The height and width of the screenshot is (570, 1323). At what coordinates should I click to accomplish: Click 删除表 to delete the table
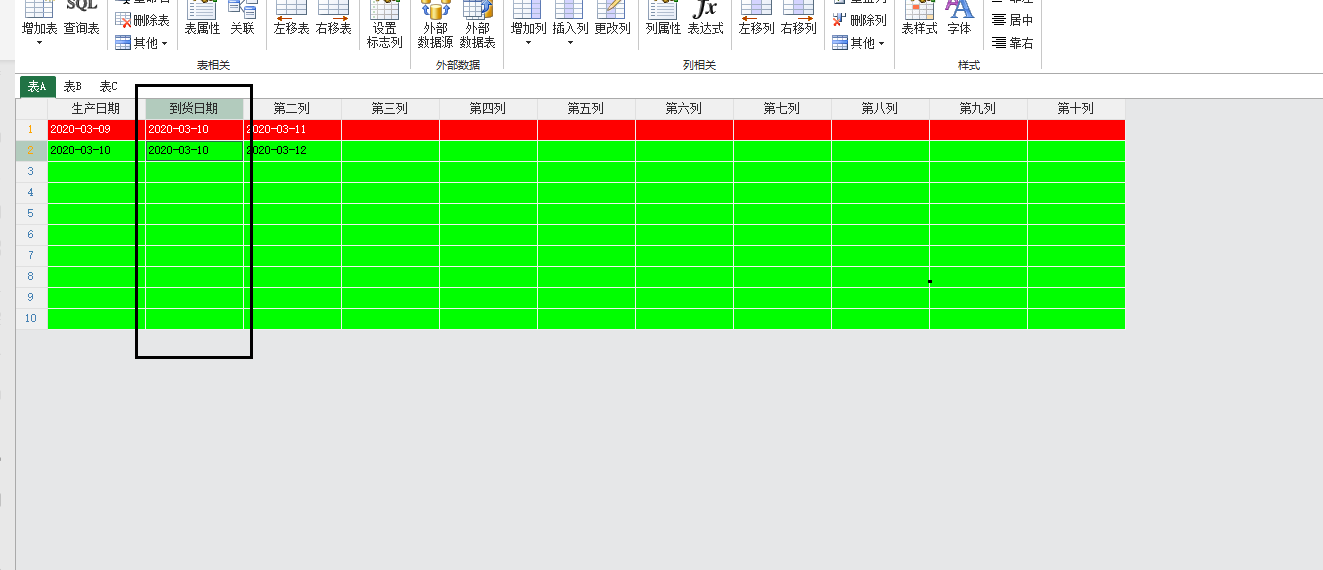coord(142,20)
